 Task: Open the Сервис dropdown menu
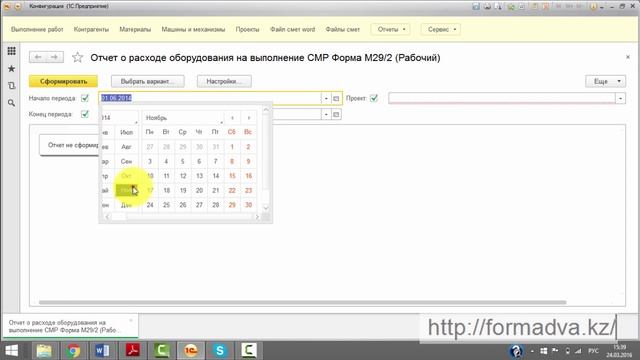[x=441, y=29]
